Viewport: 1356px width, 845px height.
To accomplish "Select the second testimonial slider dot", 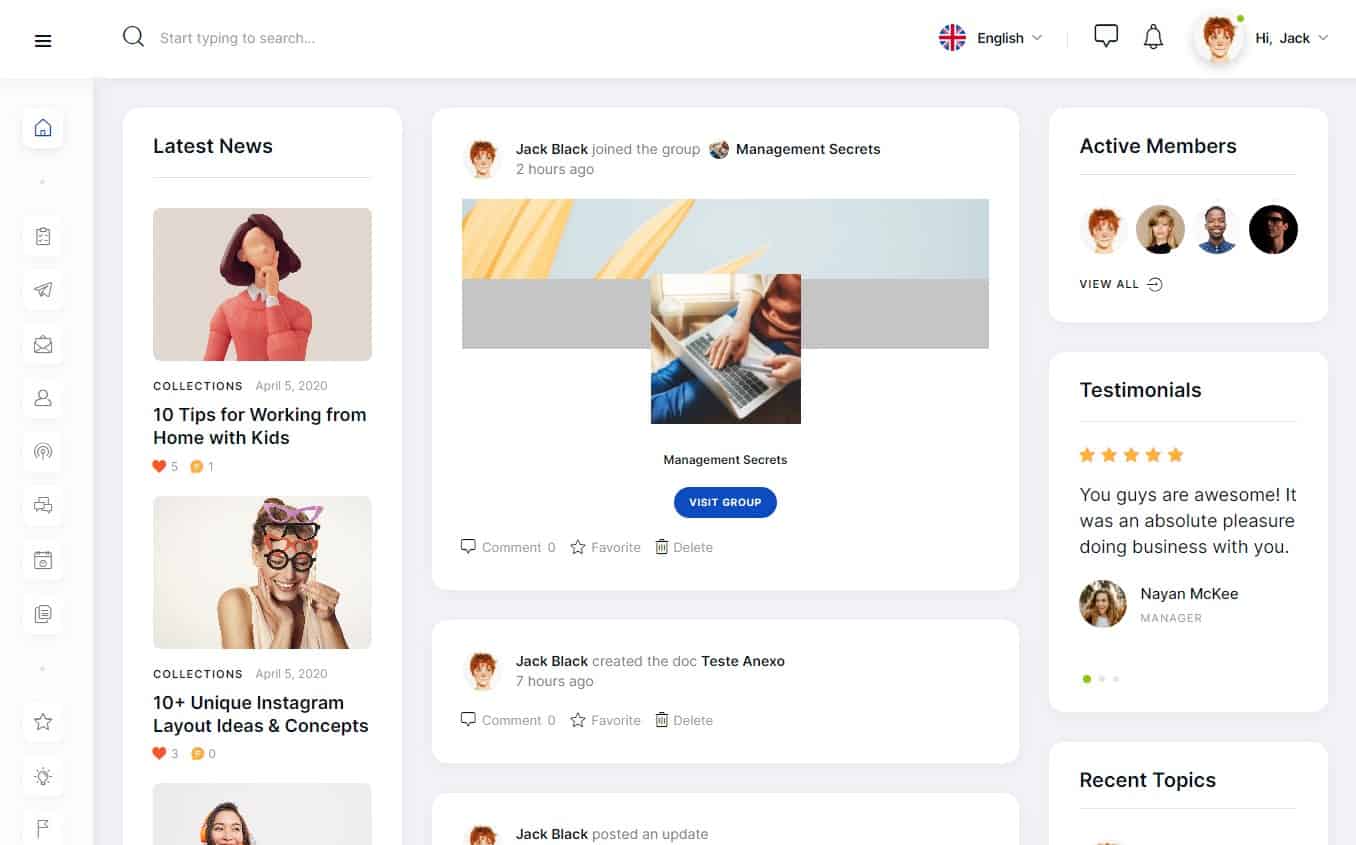I will click(1102, 679).
